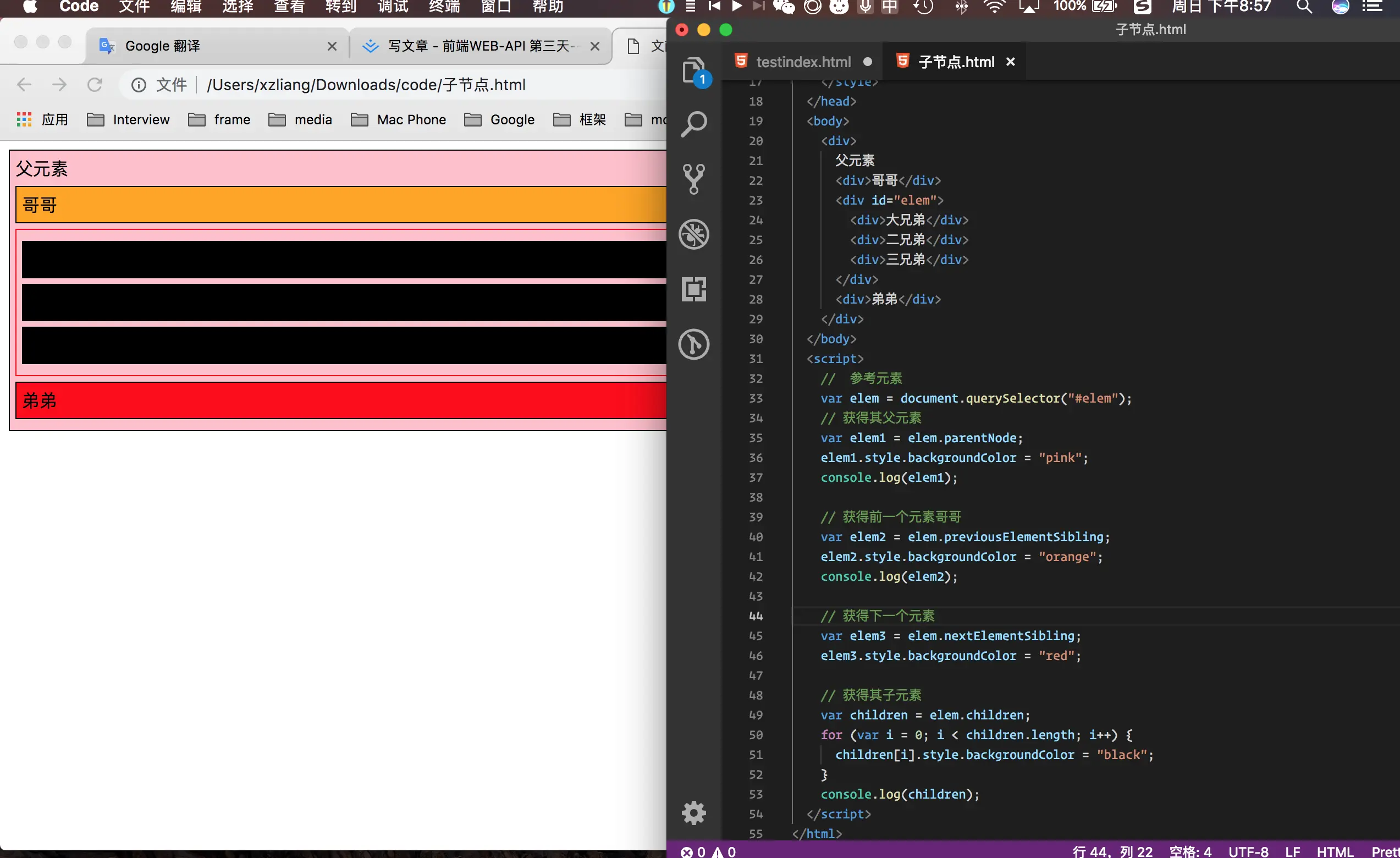Click the errors and warnings status indicator
Screen dimensions: 1400x858
pyautogui.click(x=708, y=851)
